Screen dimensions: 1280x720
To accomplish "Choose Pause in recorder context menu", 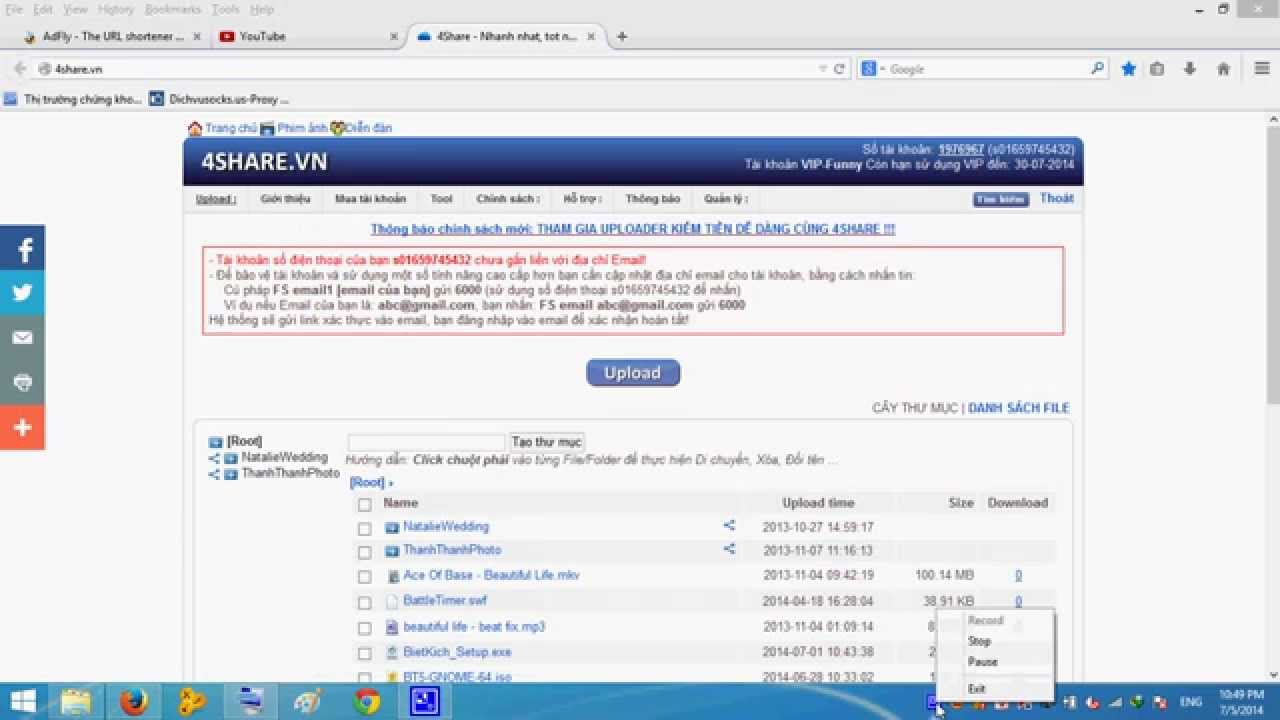I will point(982,662).
